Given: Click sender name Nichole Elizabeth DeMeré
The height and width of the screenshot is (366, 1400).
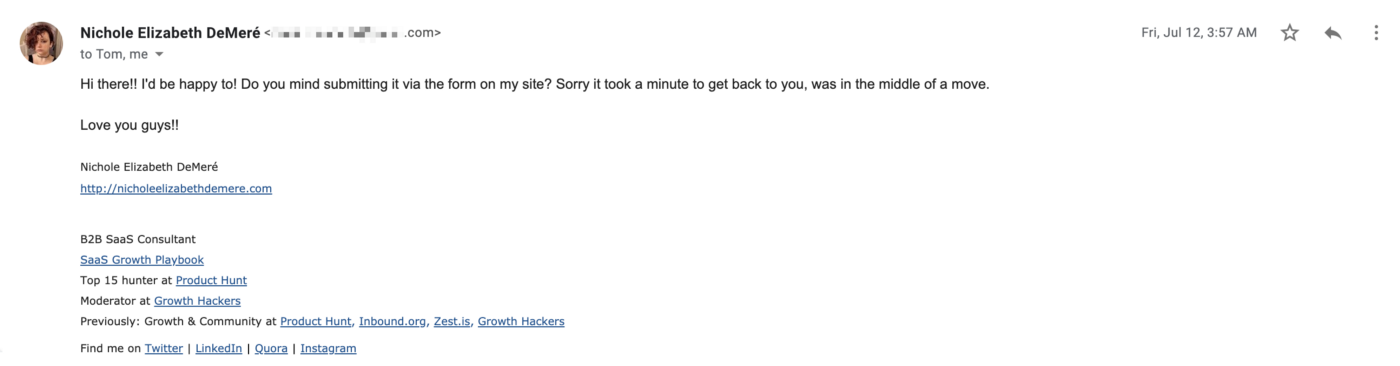Looking at the screenshot, I should click(x=170, y=33).
